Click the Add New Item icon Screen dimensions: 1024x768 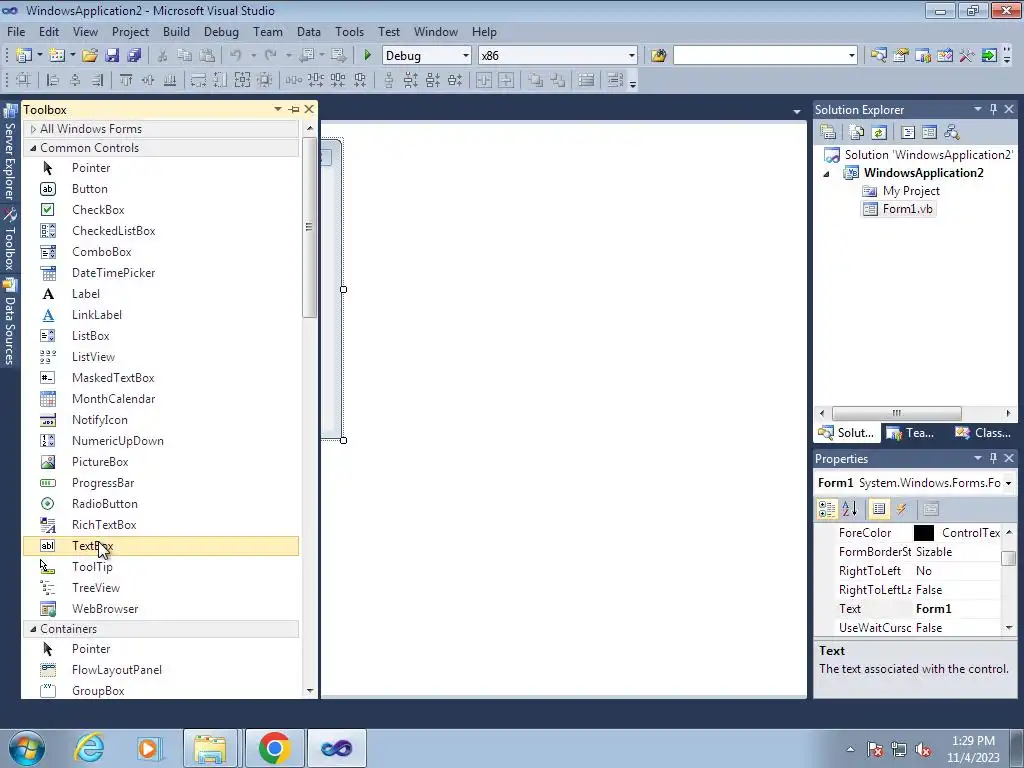[x=57, y=56]
